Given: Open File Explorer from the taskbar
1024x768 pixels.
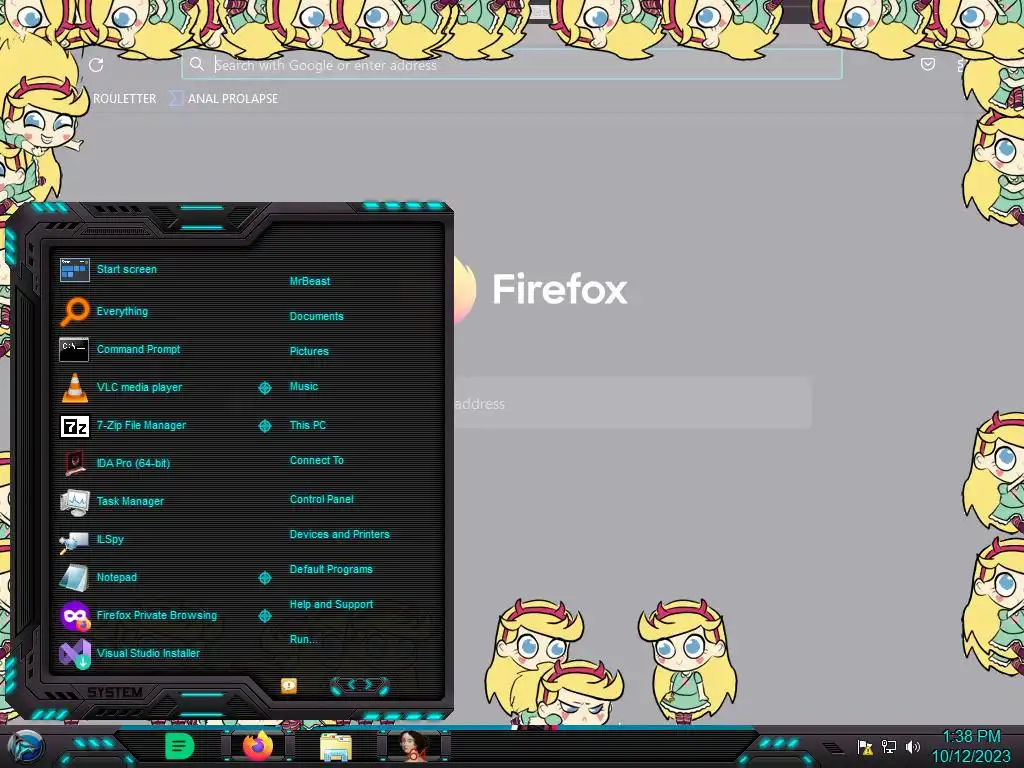Looking at the screenshot, I should [x=336, y=748].
